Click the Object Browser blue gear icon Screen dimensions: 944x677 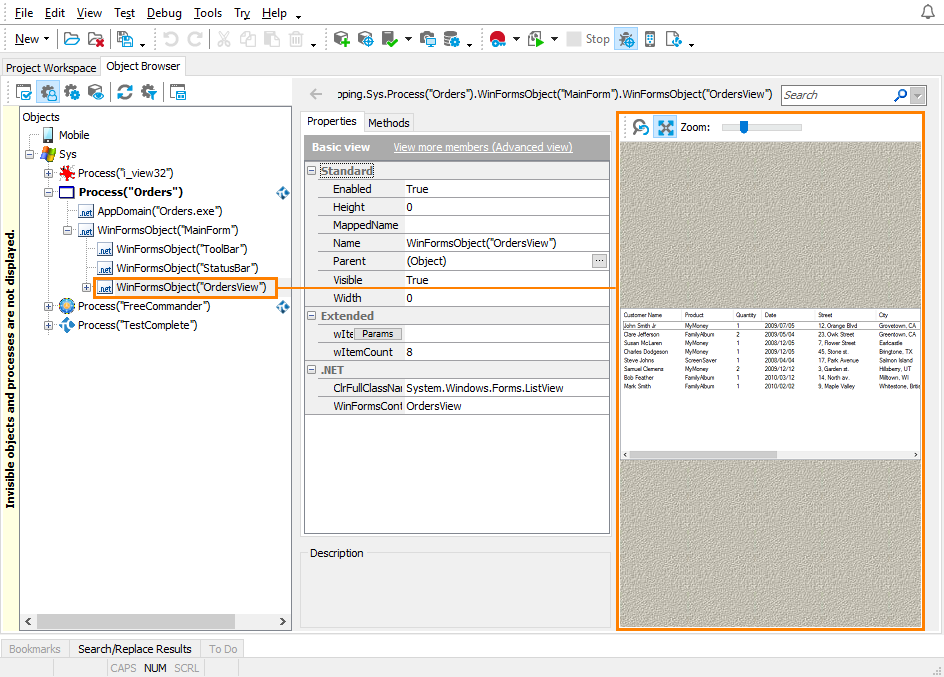point(72,92)
